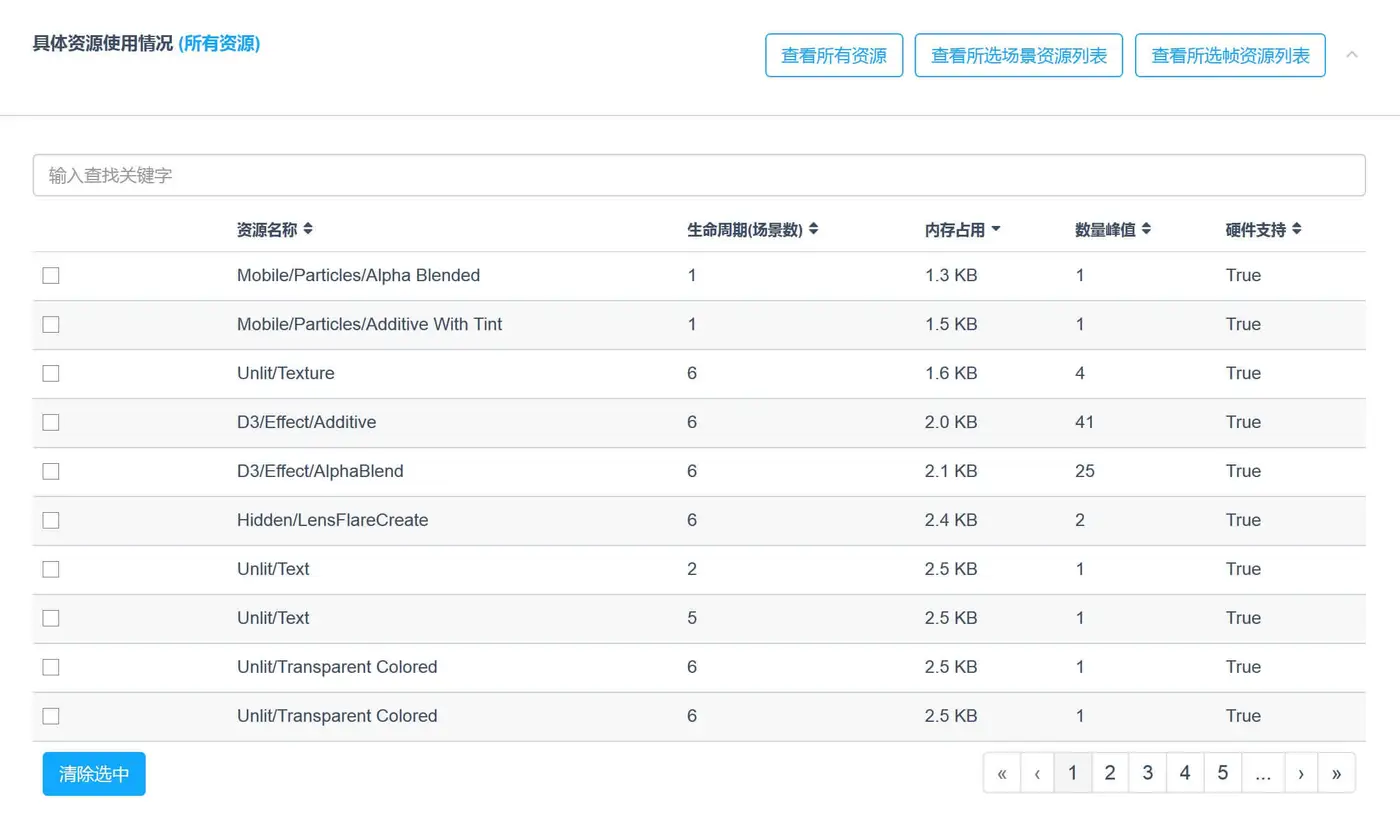The height and width of the screenshot is (826, 1400).
Task: Click the 1.3 KB memory value
Action: [x=951, y=275]
